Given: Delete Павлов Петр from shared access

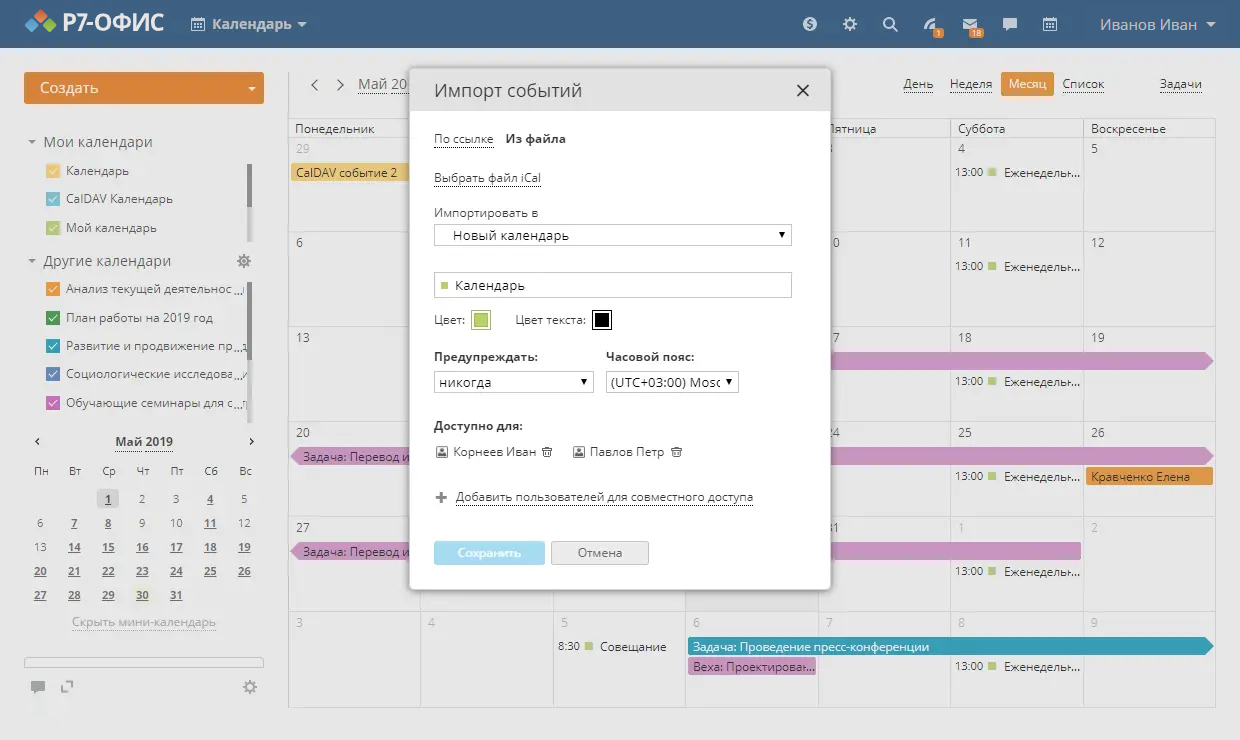Looking at the screenshot, I should pyautogui.click(x=676, y=452).
